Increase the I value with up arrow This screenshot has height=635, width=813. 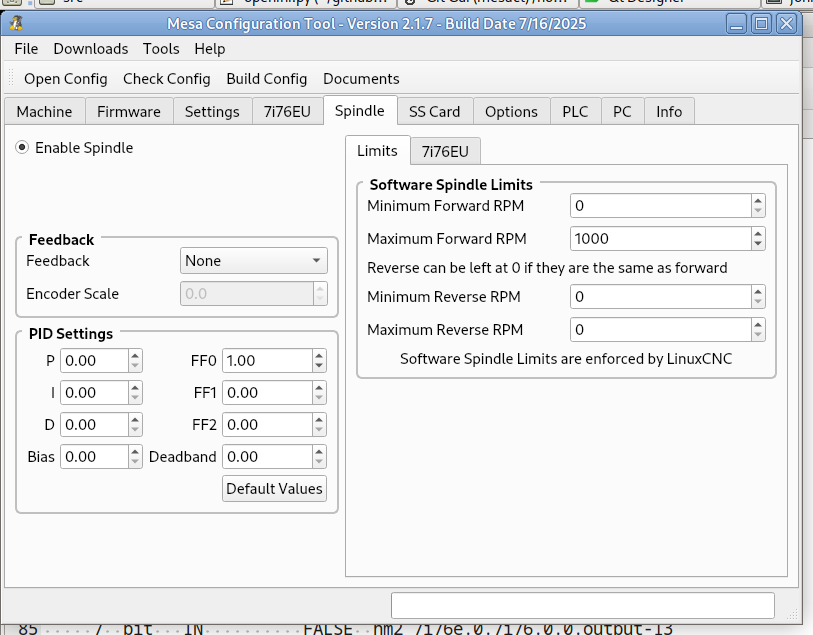coord(135,388)
